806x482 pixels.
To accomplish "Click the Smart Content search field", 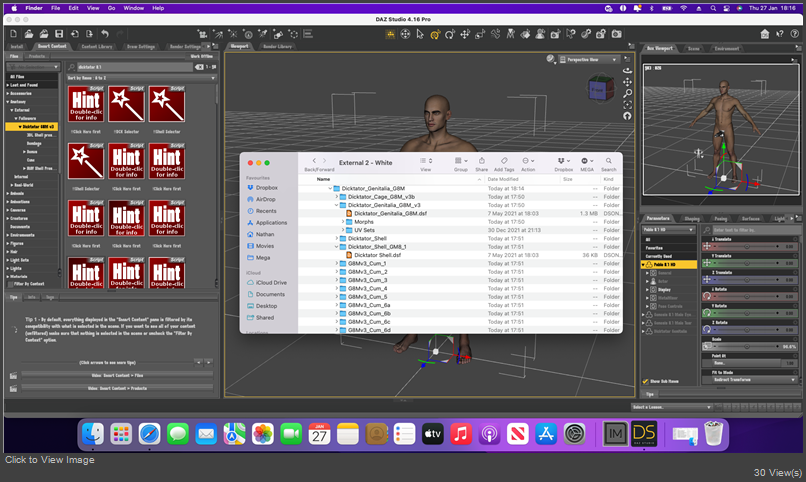I will click(135, 67).
